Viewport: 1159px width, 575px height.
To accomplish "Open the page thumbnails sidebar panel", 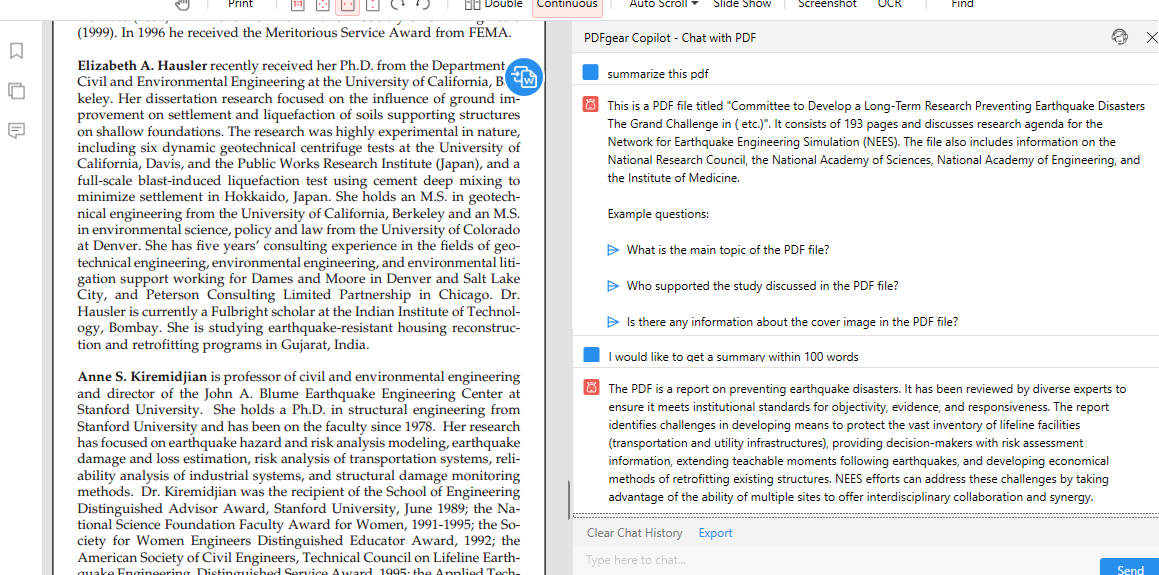I will click(x=16, y=91).
